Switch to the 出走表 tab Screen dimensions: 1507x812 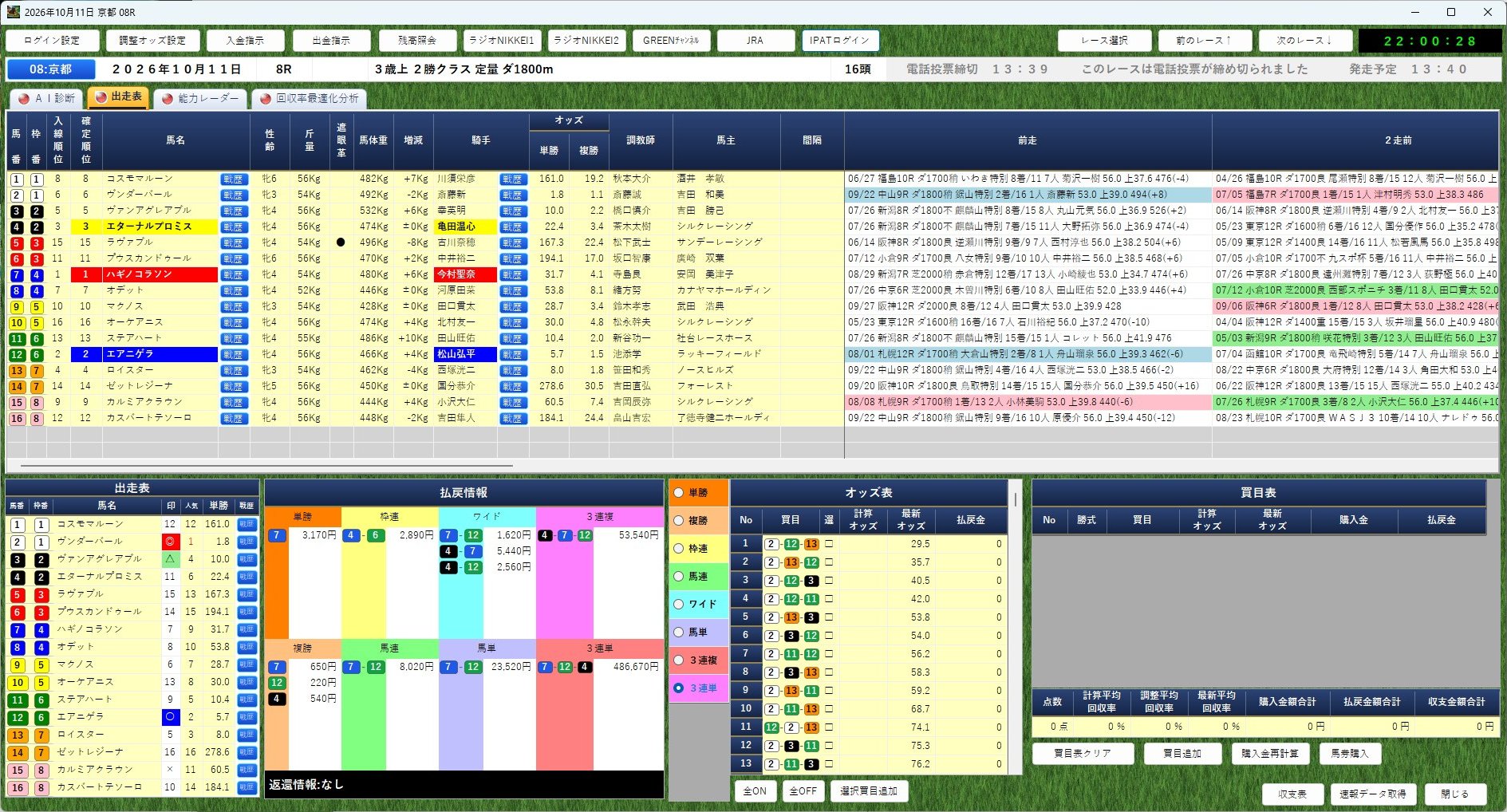[x=119, y=97]
